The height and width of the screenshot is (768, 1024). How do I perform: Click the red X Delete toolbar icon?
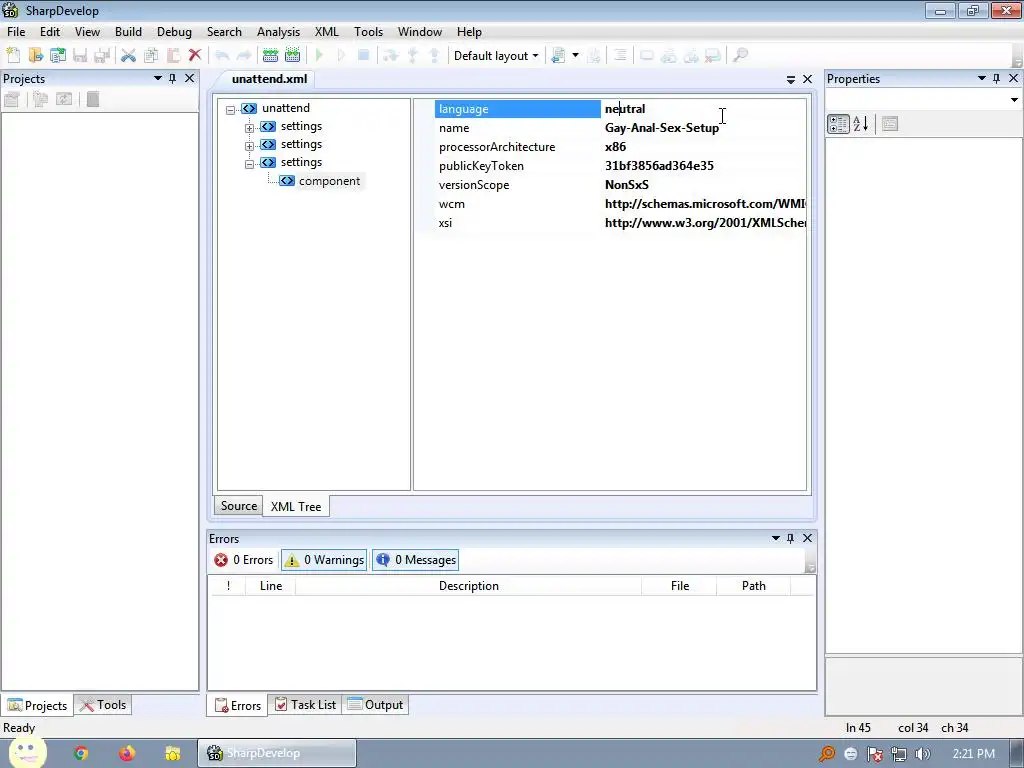coord(195,56)
